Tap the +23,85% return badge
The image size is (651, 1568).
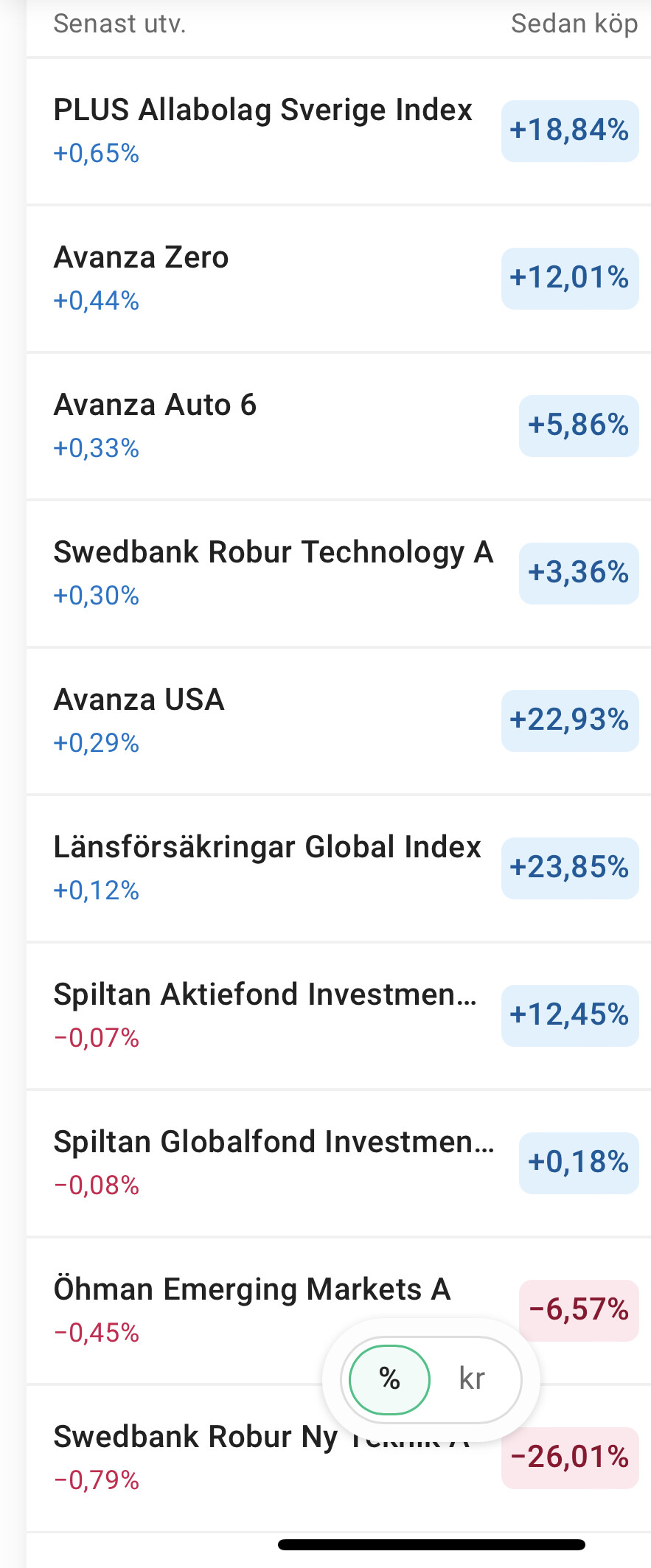[569, 868]
